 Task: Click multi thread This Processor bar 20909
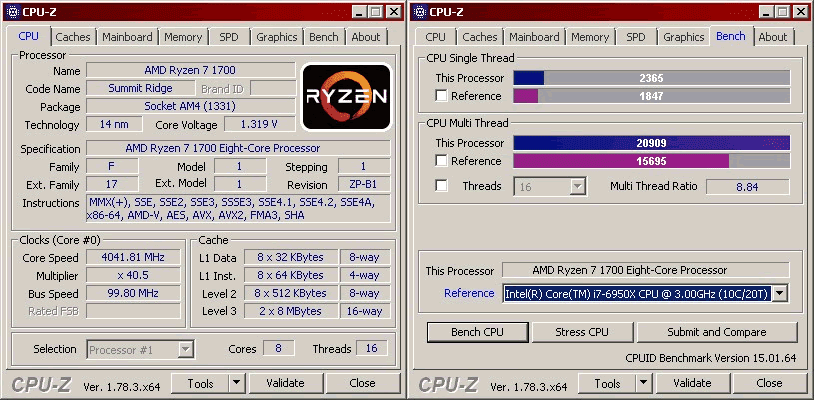(652, 143)
